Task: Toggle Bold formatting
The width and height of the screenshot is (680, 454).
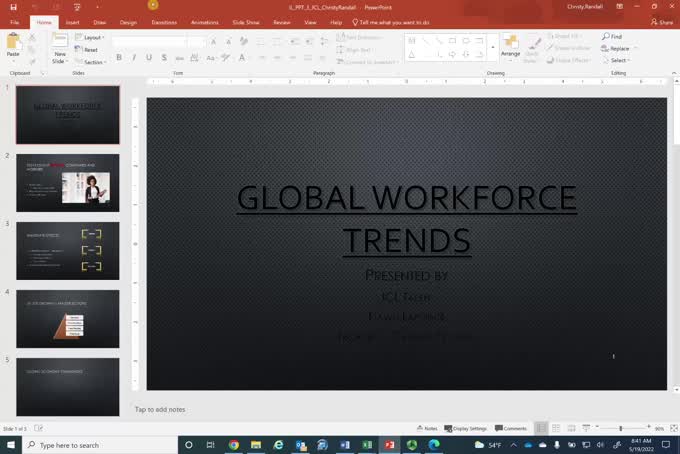Action: click(119, 57)
